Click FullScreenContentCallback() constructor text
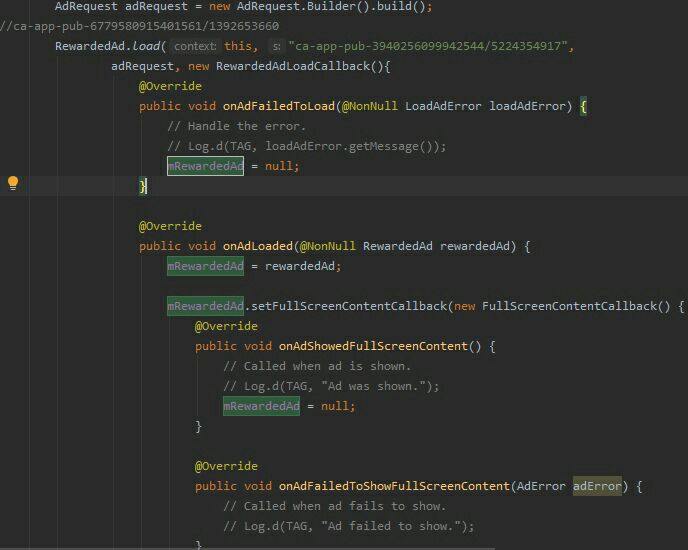 576,306
